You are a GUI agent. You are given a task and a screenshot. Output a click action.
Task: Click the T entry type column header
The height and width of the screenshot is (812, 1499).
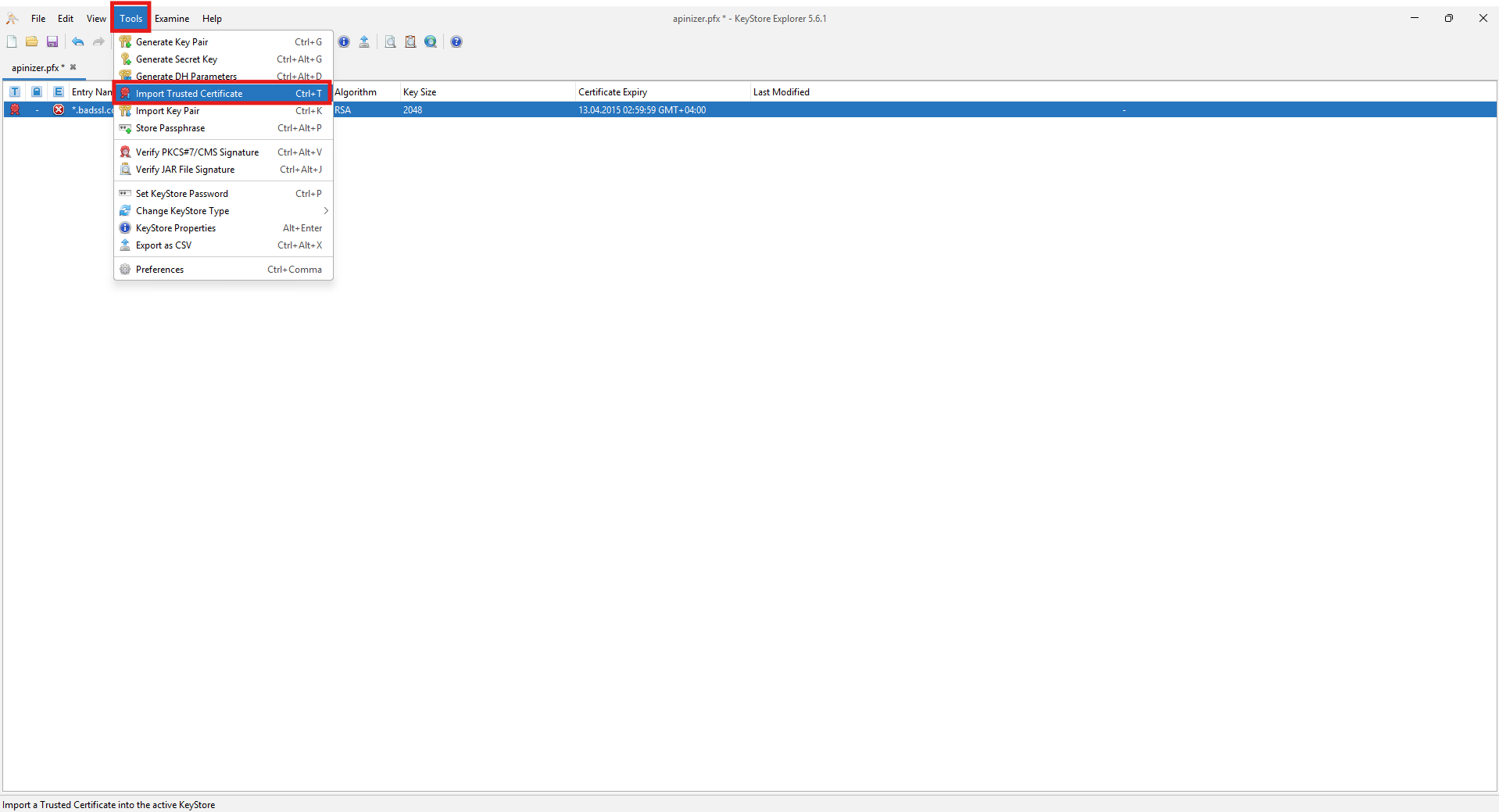click(15, 92)
